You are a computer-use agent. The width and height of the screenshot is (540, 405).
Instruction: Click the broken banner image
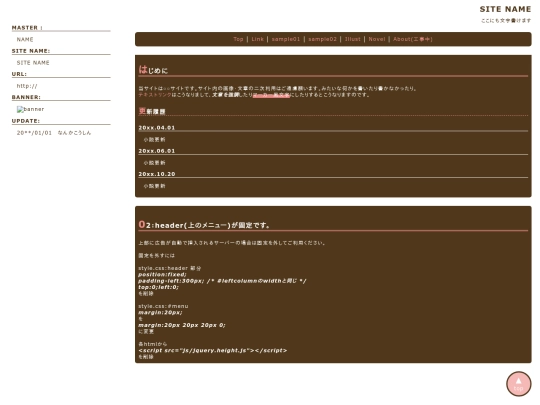(30, 109)
